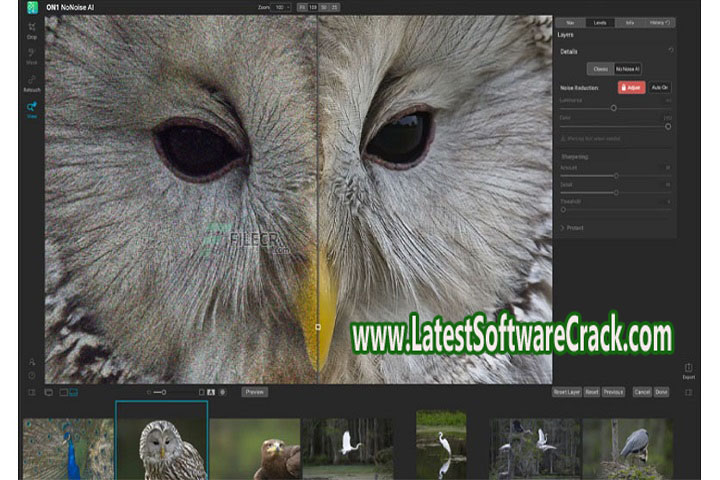Viewport: 720px width, 480px height.
Task: Expand the Protect section
Action: (x=575, y=228)
